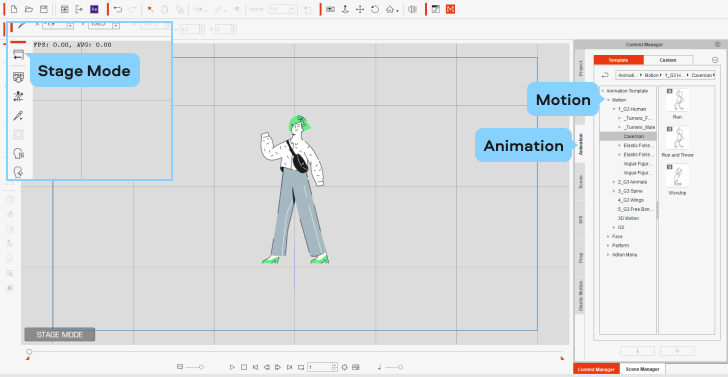
Task: Toggle the Stage Mode icon in left toolbar
Action: tap(19, 55)
